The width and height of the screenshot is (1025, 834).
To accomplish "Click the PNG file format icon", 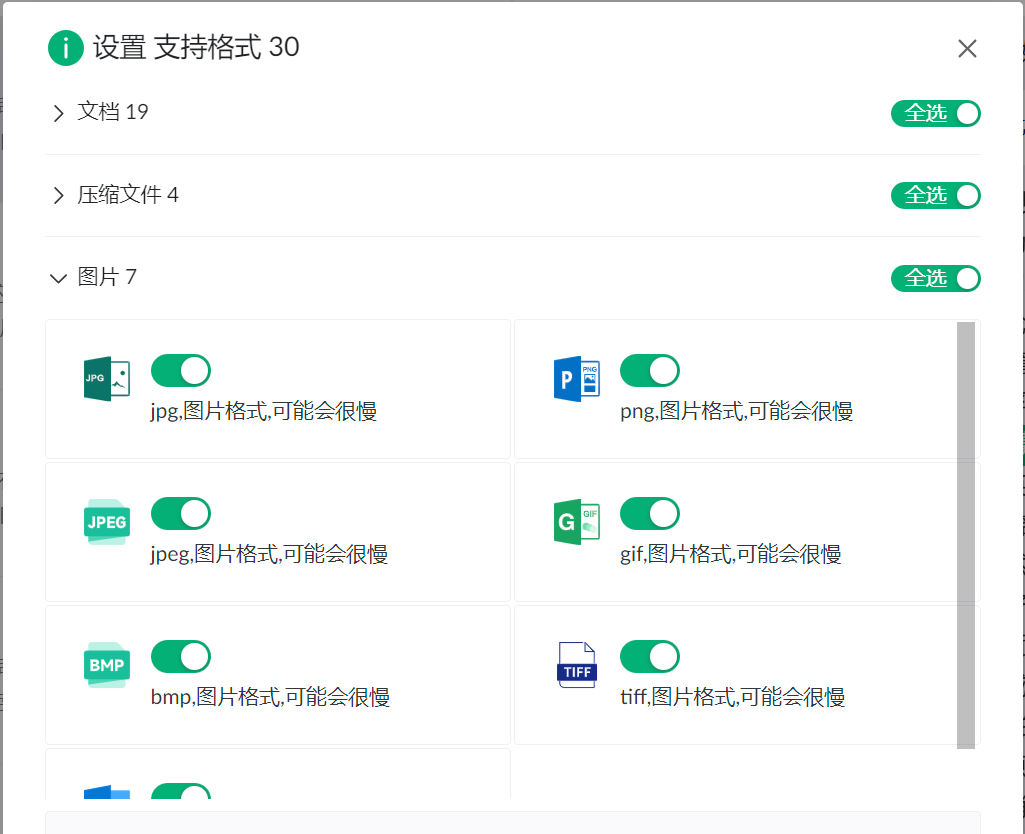I will (x=576, y=379).
